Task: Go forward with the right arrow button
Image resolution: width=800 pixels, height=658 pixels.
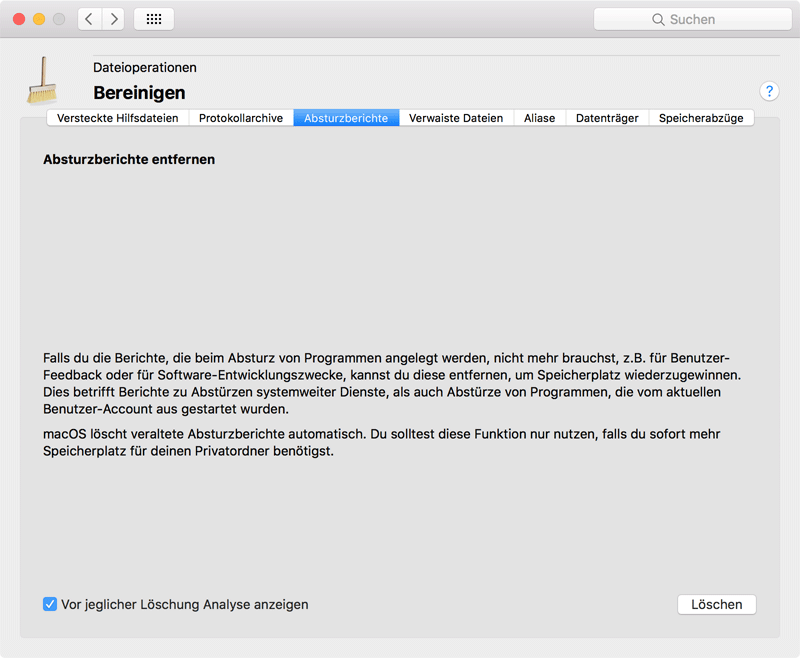Action: pos(113,19)
